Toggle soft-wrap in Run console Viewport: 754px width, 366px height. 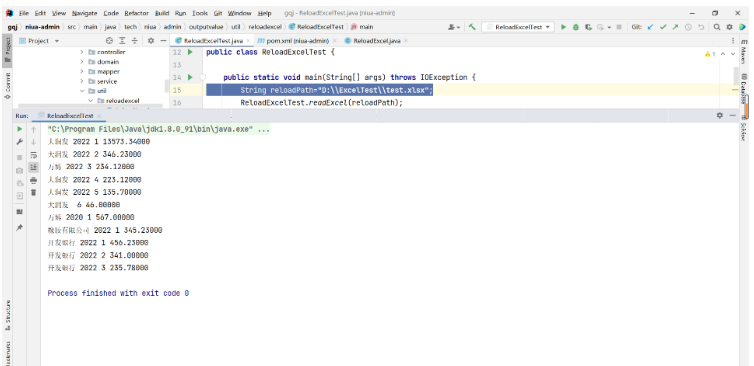click(33, 154)
